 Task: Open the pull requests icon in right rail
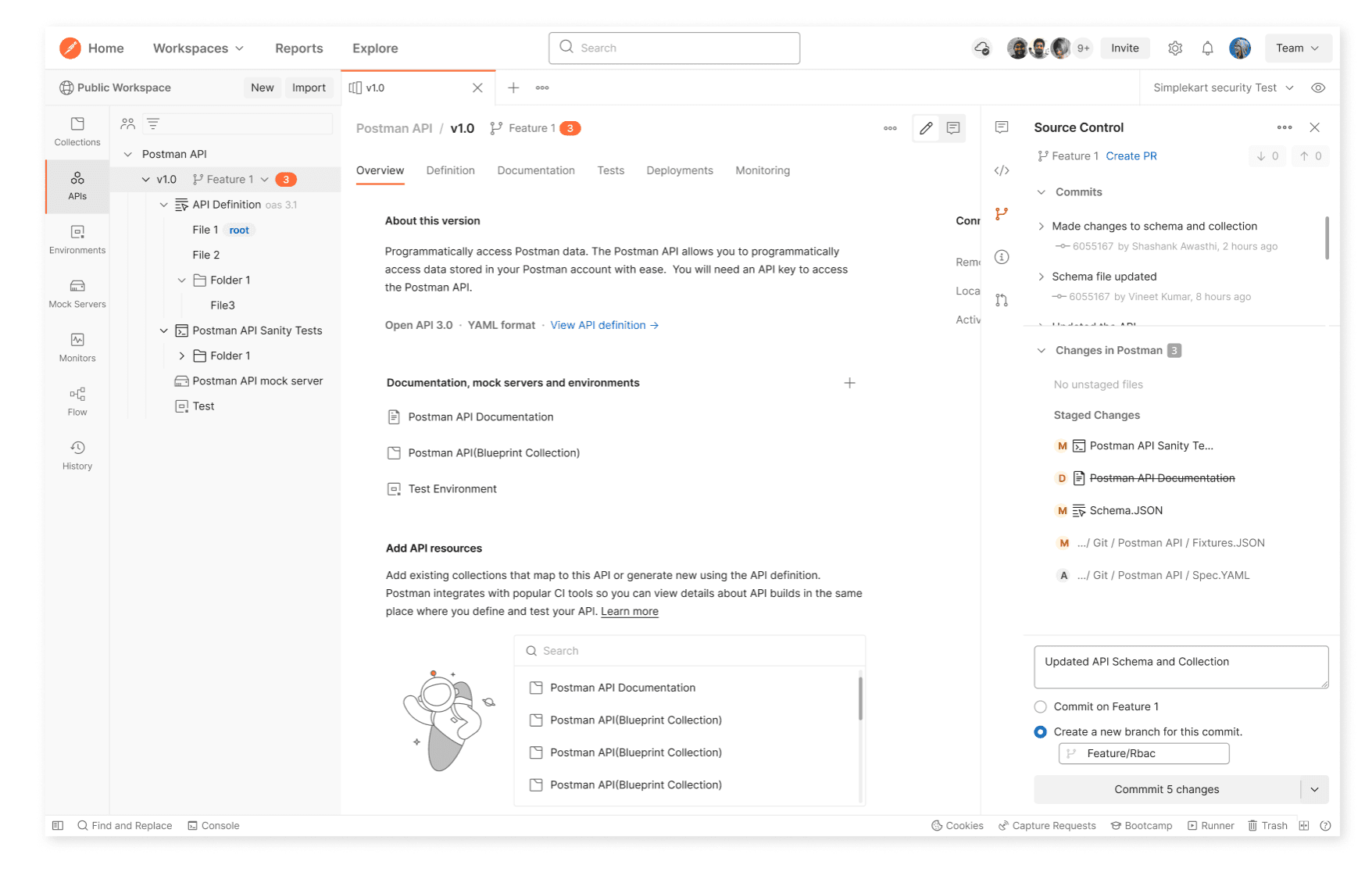(1002, 300)
